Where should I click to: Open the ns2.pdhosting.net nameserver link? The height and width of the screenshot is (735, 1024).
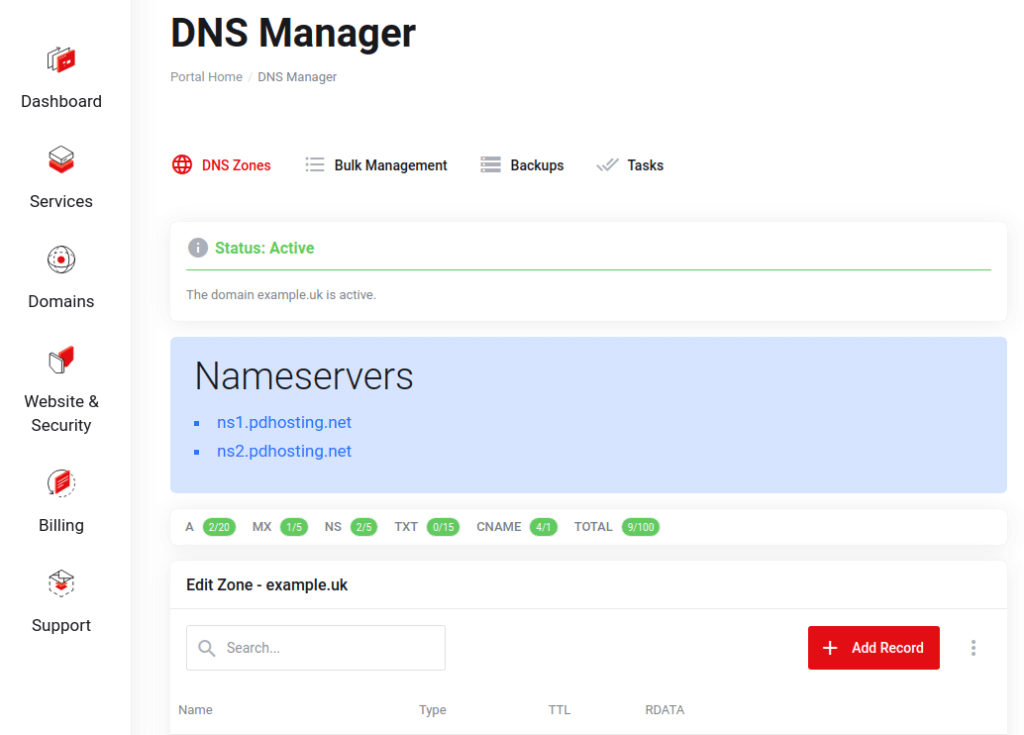point(284,451)
